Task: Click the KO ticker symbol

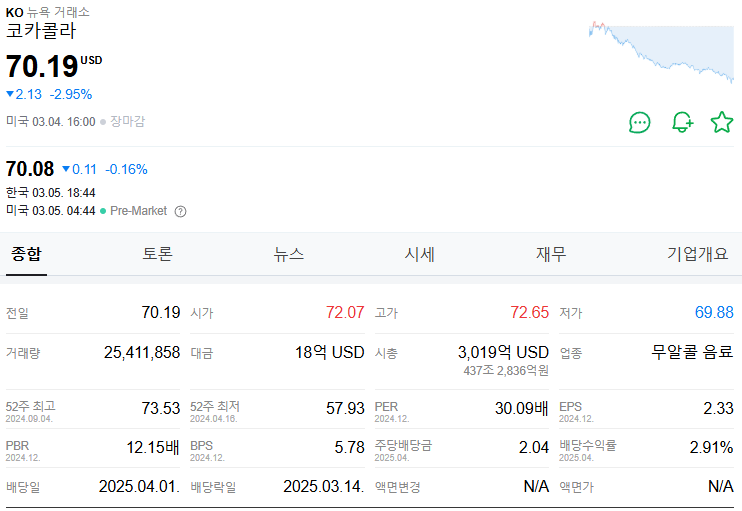Action: tap(15, 12)
